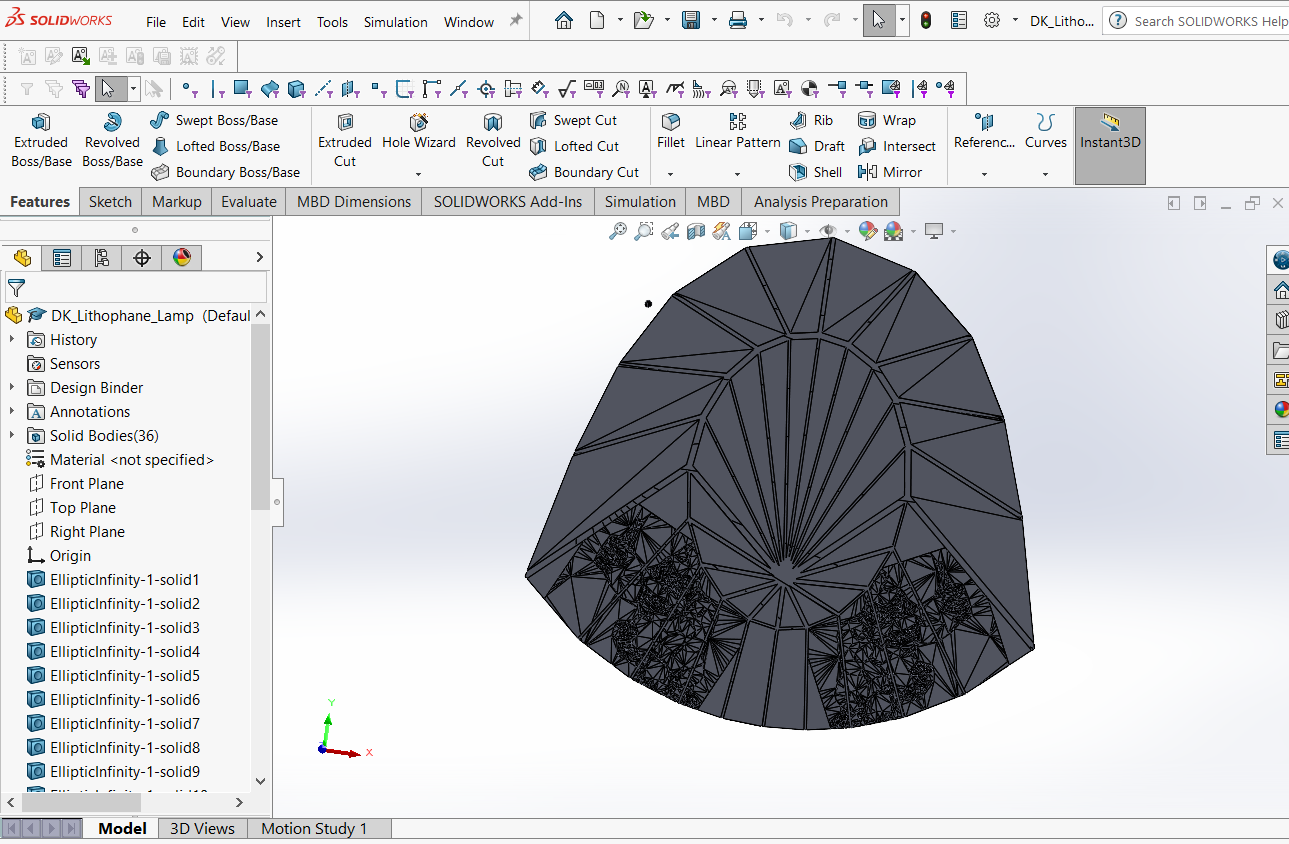Toggle the Filter Faces selection filter

tap(242, 89)
